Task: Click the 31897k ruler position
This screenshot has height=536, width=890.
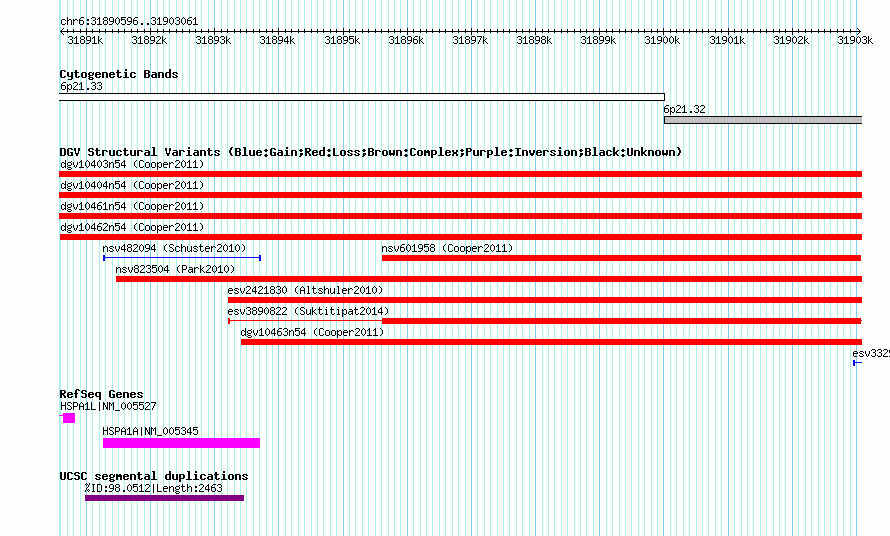Action: [470, 40]
